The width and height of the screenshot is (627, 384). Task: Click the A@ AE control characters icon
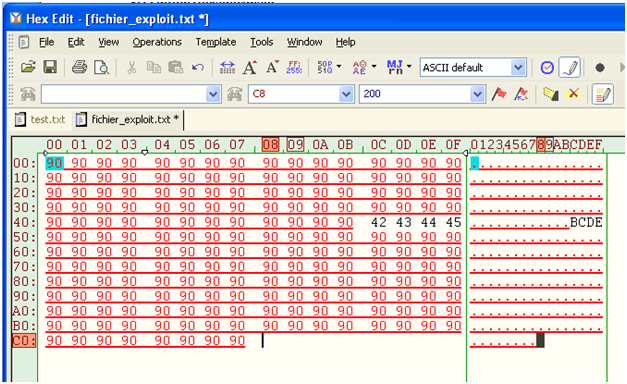[x=359, y=67]
